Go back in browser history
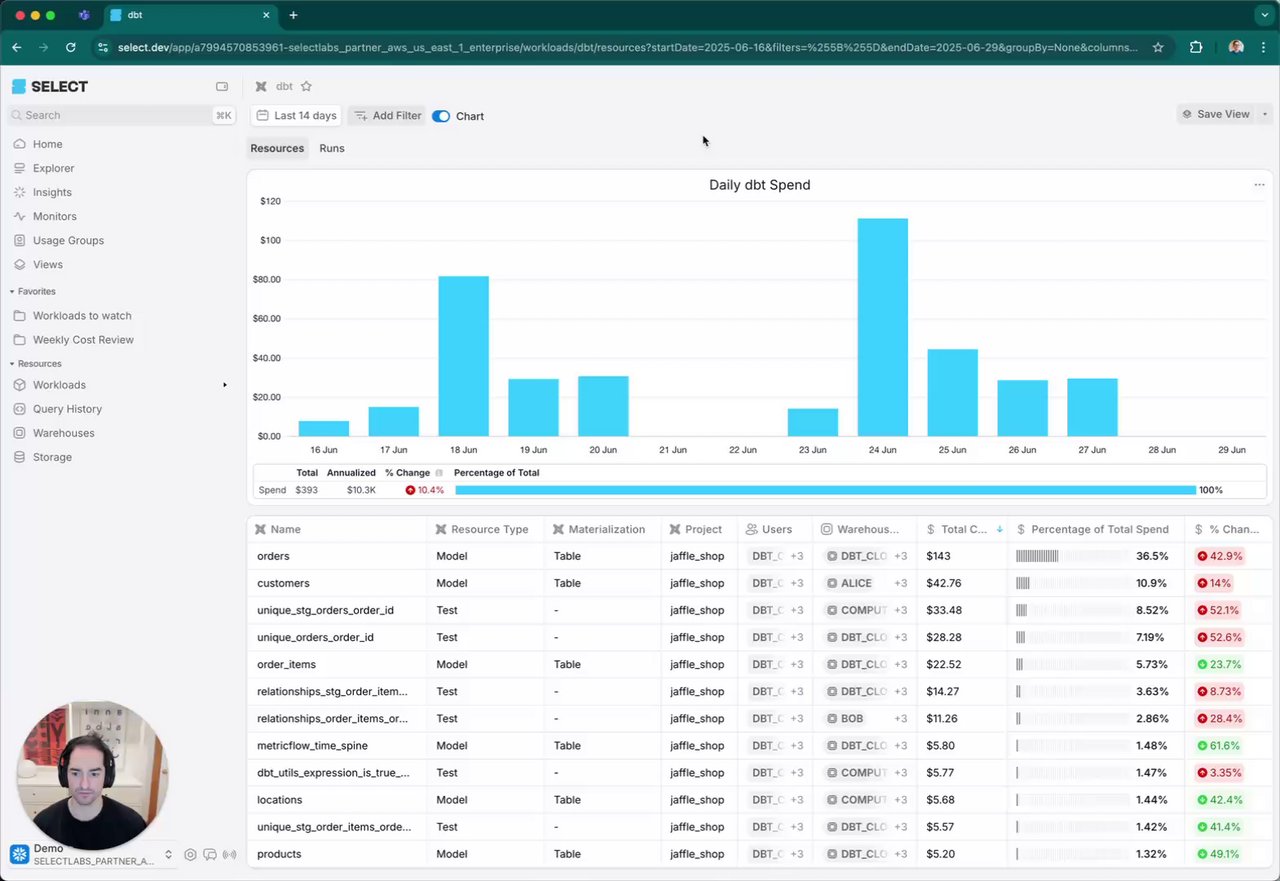The width and height of the screenshot is (1280, 881). pos(17,47)
